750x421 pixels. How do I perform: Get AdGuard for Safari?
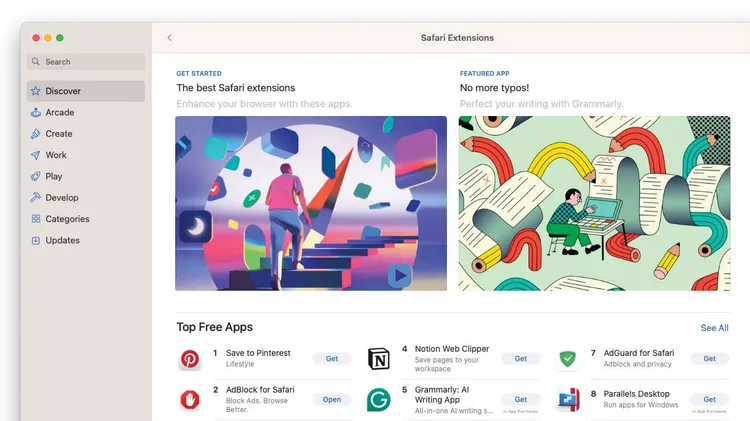coord(710,359)
